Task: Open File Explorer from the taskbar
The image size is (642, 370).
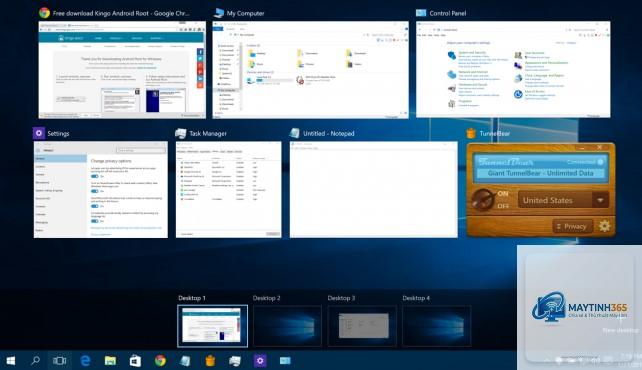Action: pos(110,361)
